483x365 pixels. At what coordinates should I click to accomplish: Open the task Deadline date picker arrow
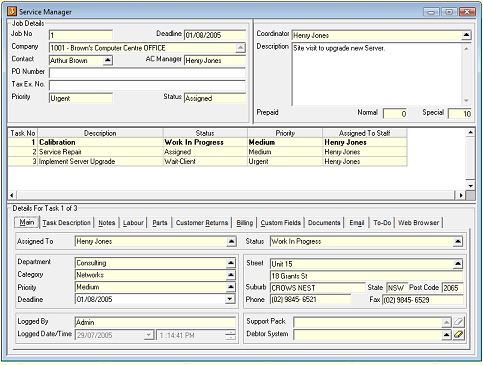(230, 299)
